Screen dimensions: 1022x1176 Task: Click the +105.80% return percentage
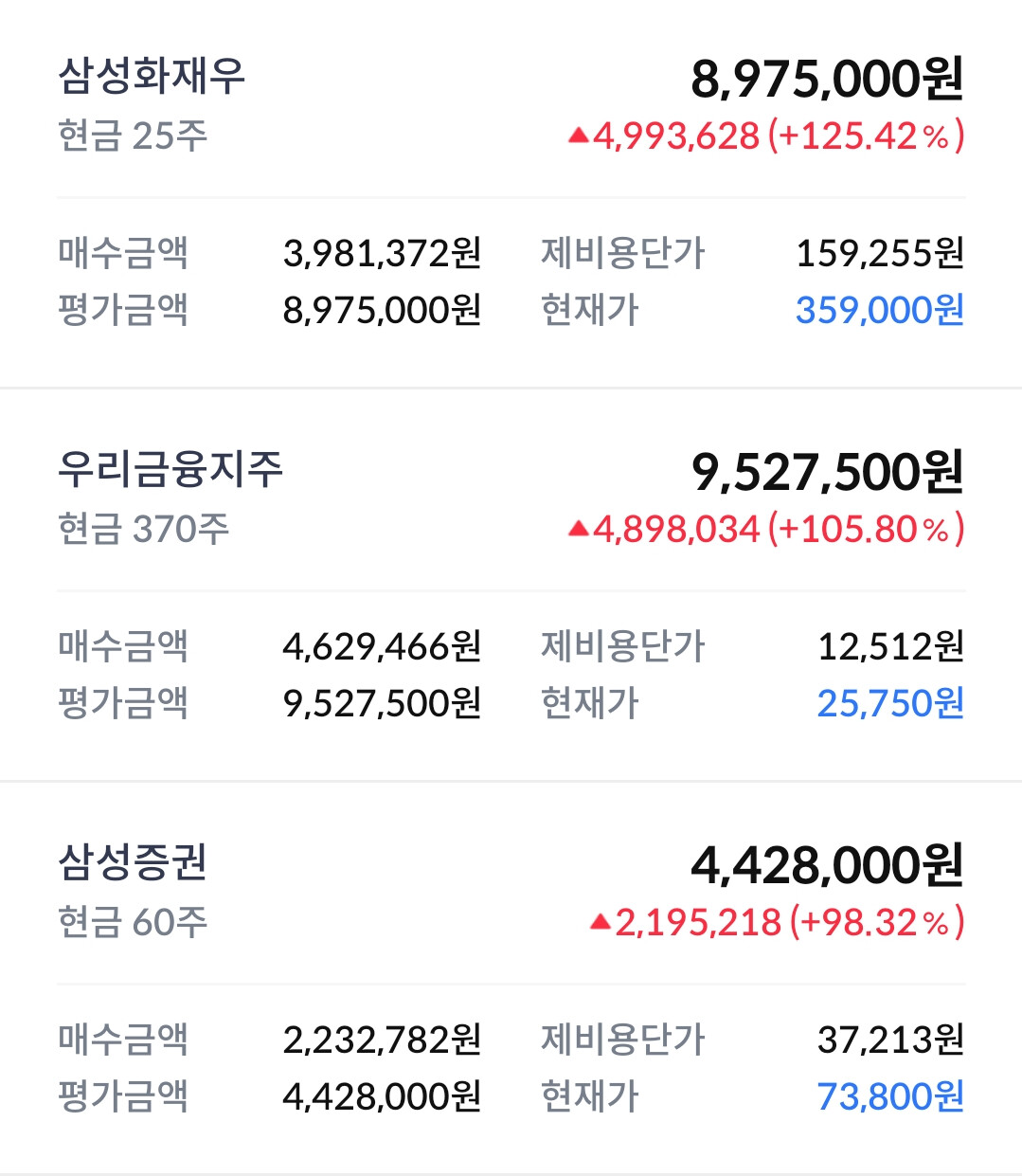[x=866, y=530]
